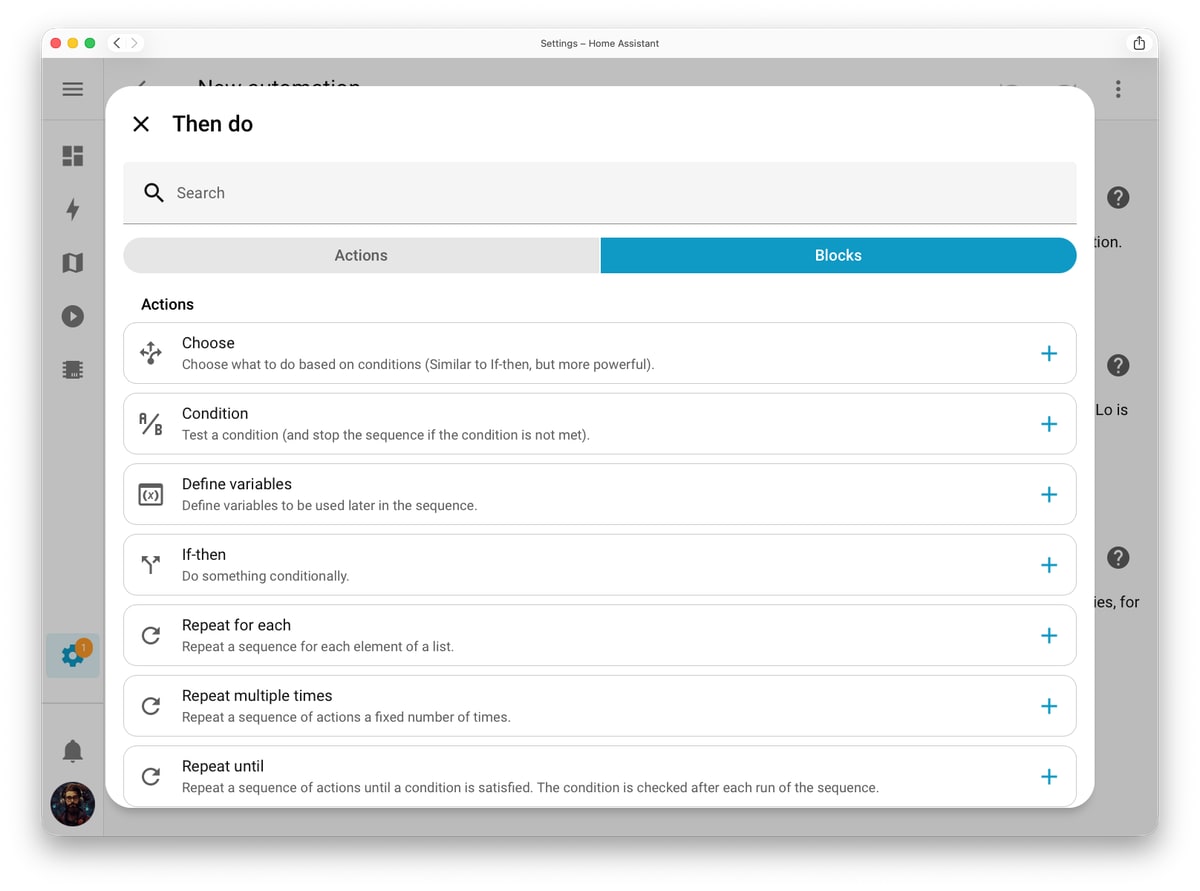Open Media play icon in sidebar

tap(73, 316)
